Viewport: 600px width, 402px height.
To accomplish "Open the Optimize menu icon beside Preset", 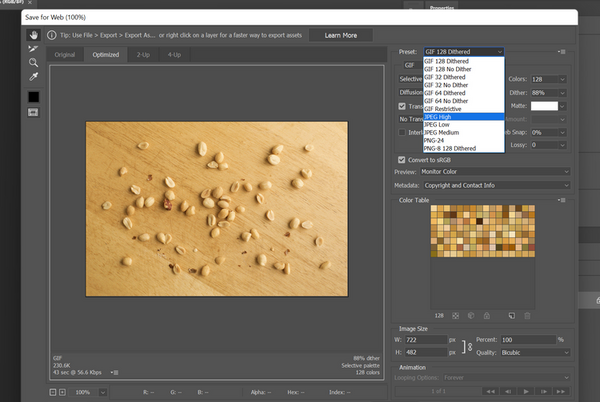I will coord(562,52).
